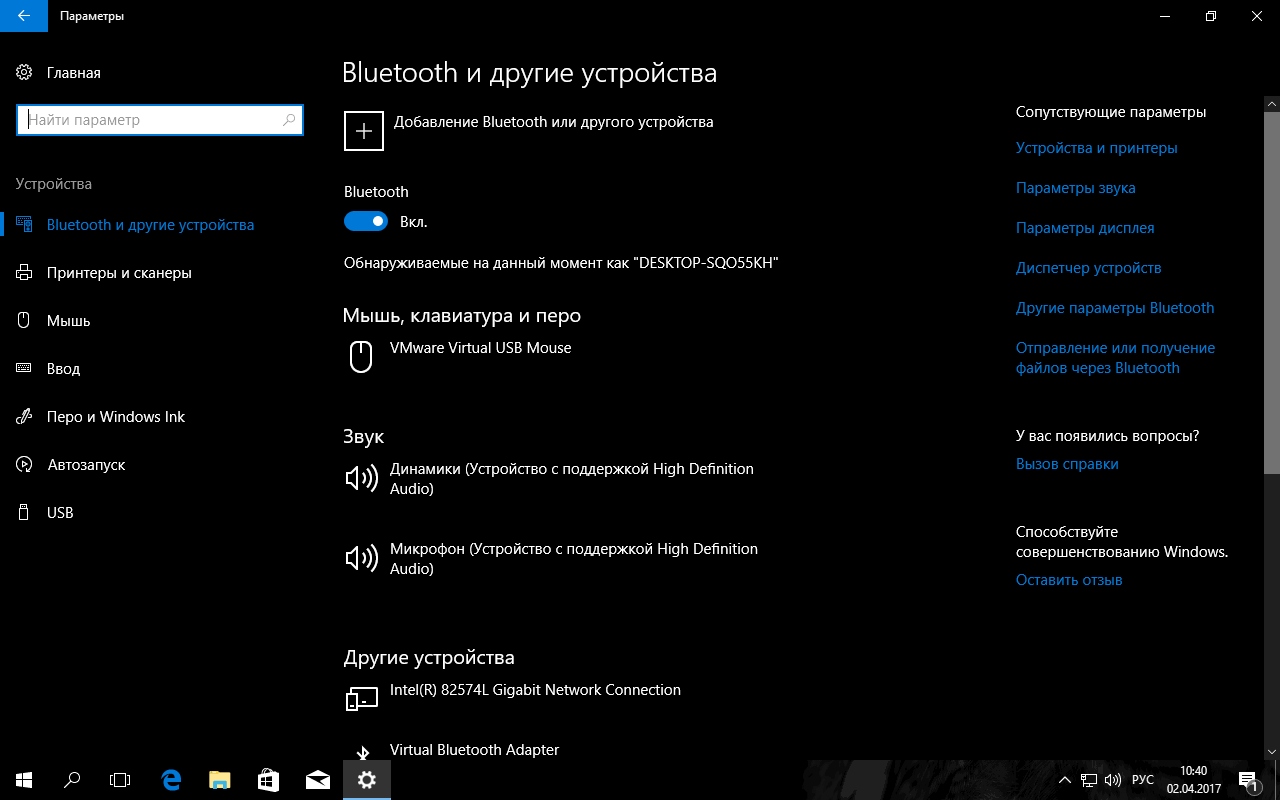Screen dimensions: 1280x800
Task: Expand the Intel Gigabit Network Connection device
Action: click(535, 690)
